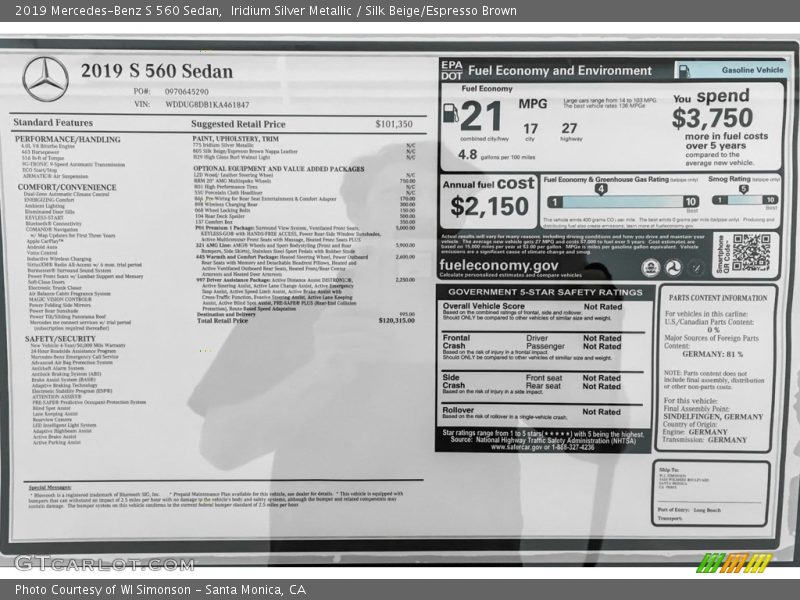Click 'GERMANY: 81 %' parts content
This screenshot has height=600, width=800.
click(x=712, y=354)
